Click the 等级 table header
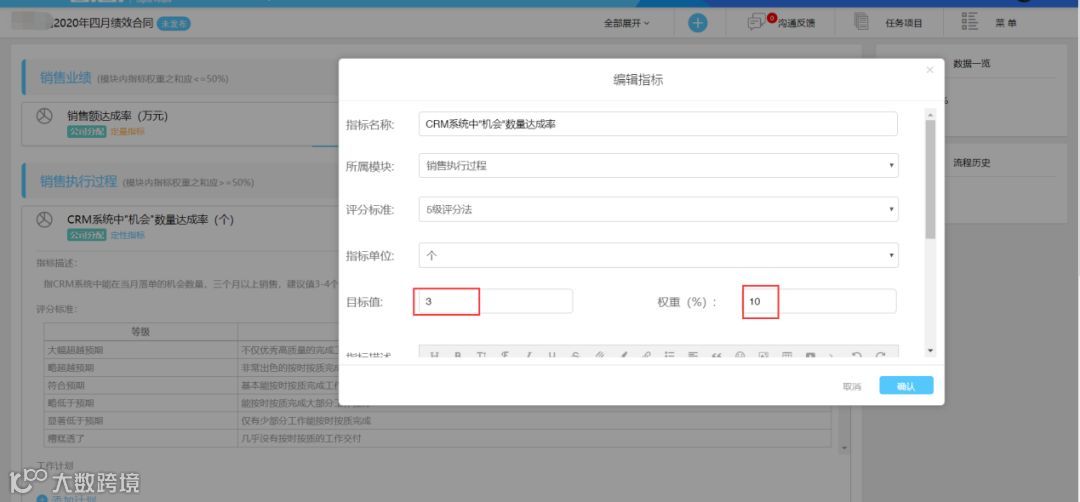Image resolution: width=1080 pixels, height=502 pixels. pyautogui.click(x=141, y=331)
